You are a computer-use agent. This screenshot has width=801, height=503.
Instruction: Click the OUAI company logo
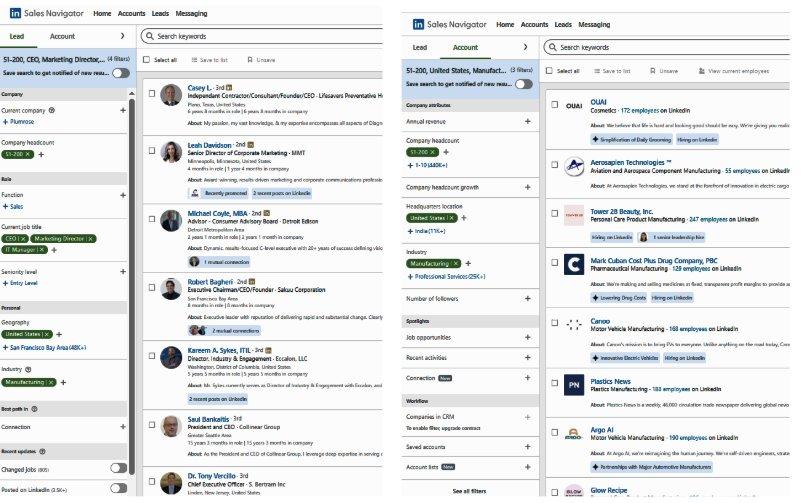[574, 106]
